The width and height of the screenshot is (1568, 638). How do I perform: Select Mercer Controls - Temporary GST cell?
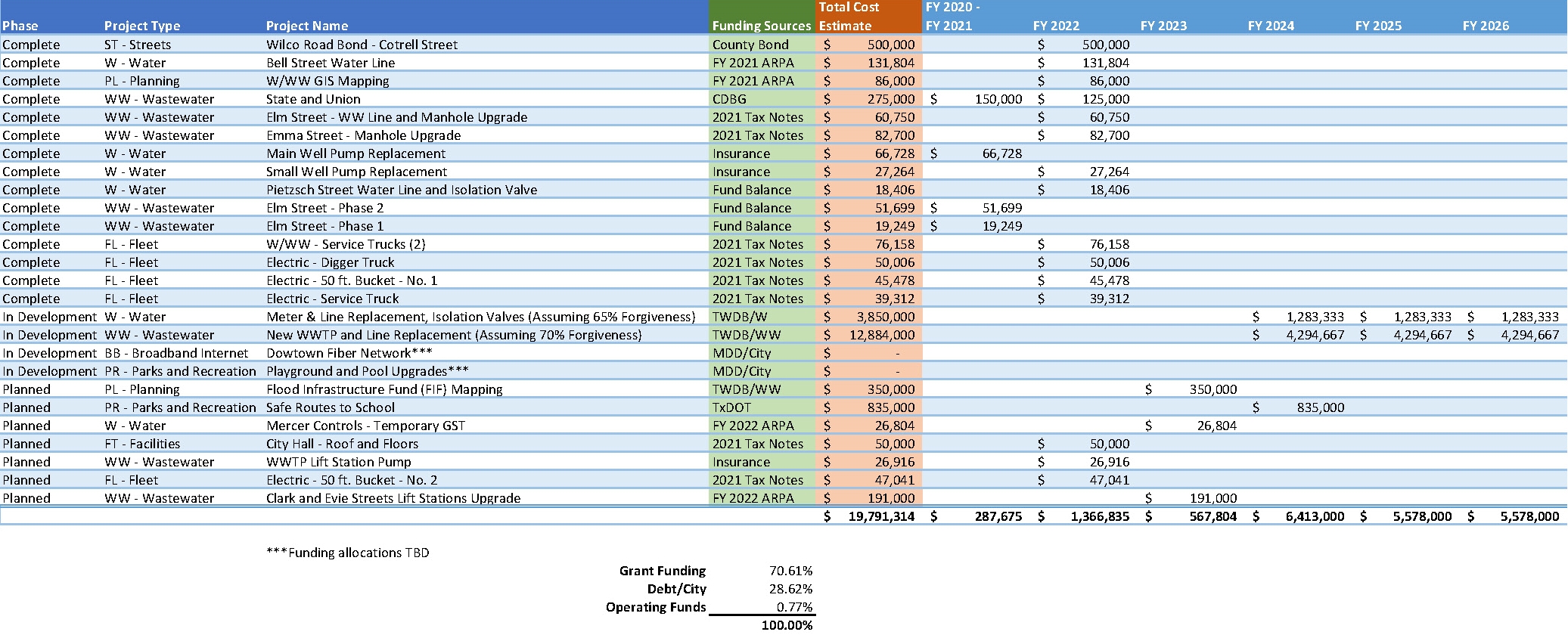pos(365,426)
